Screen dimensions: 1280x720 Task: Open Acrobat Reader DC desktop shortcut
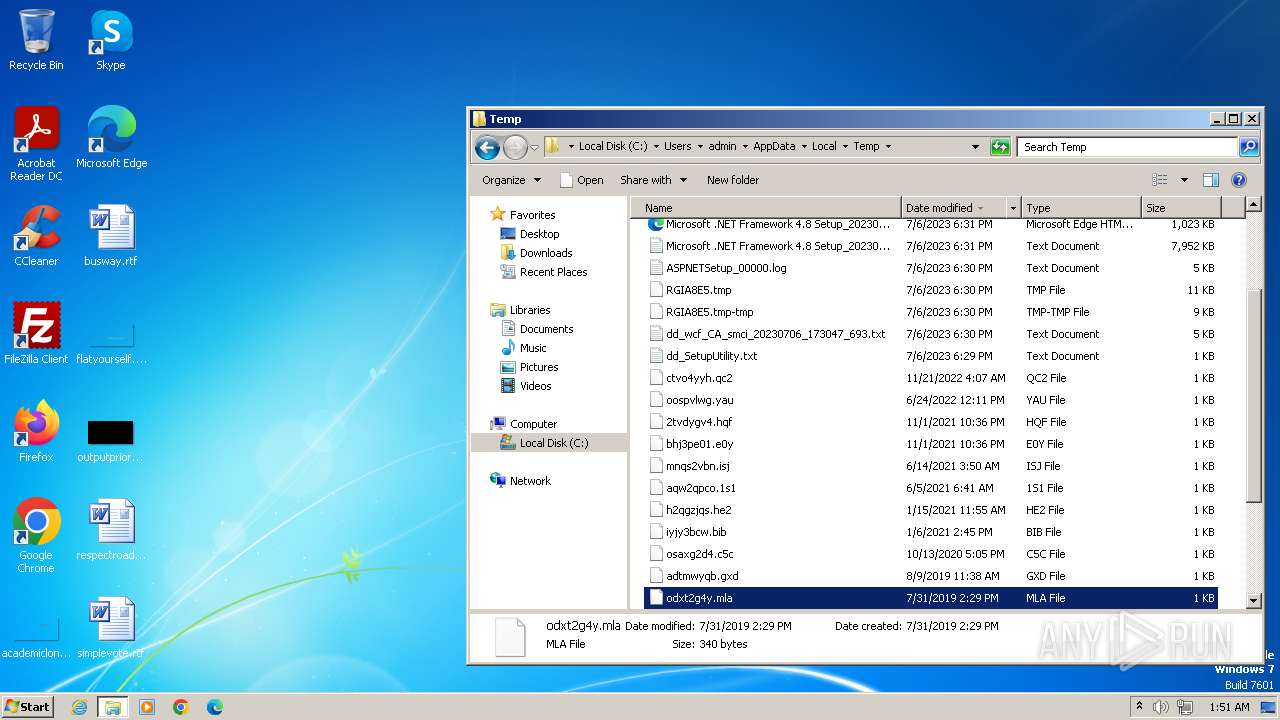36,144
